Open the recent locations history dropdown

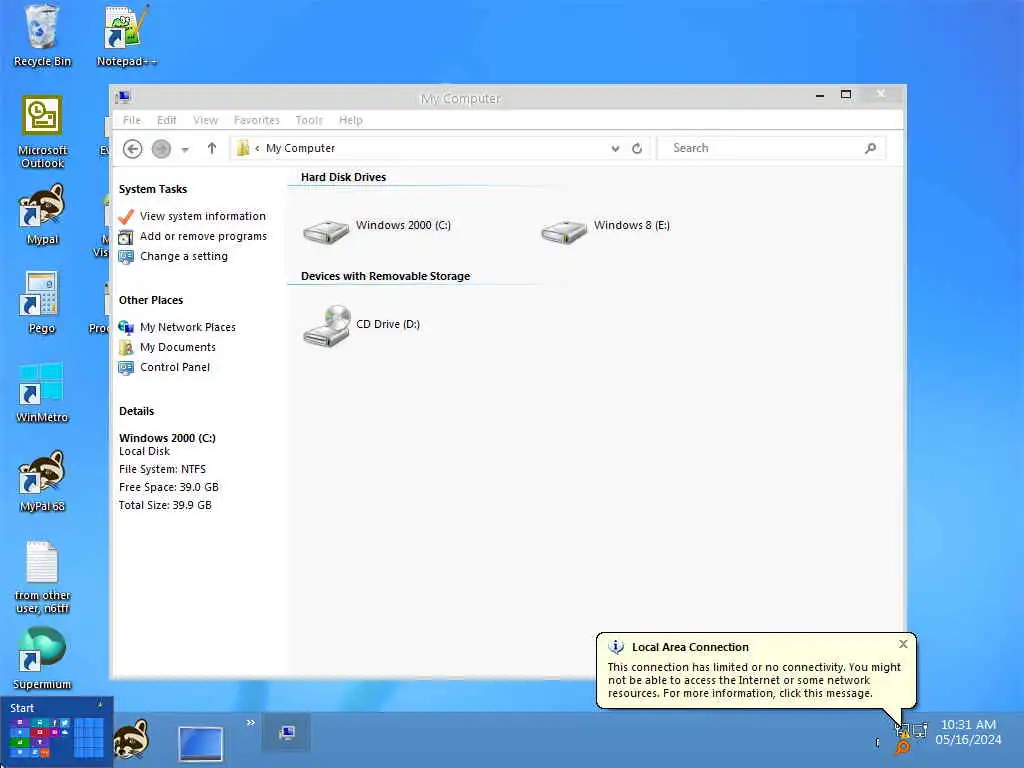click(185, 150)
